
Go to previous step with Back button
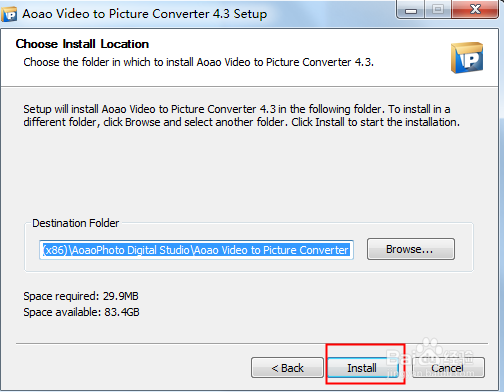(287, 368)
